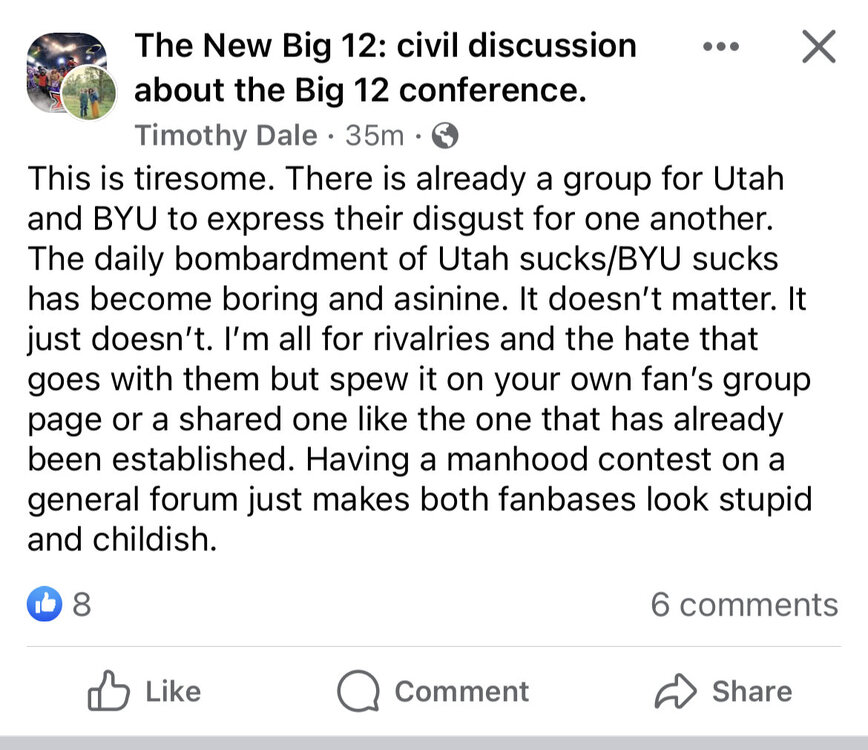The height and width of the screenshot is (750, 868).
Task: Click the "about the Big 12 conference." title line
Action: click(x=359, y=90)
